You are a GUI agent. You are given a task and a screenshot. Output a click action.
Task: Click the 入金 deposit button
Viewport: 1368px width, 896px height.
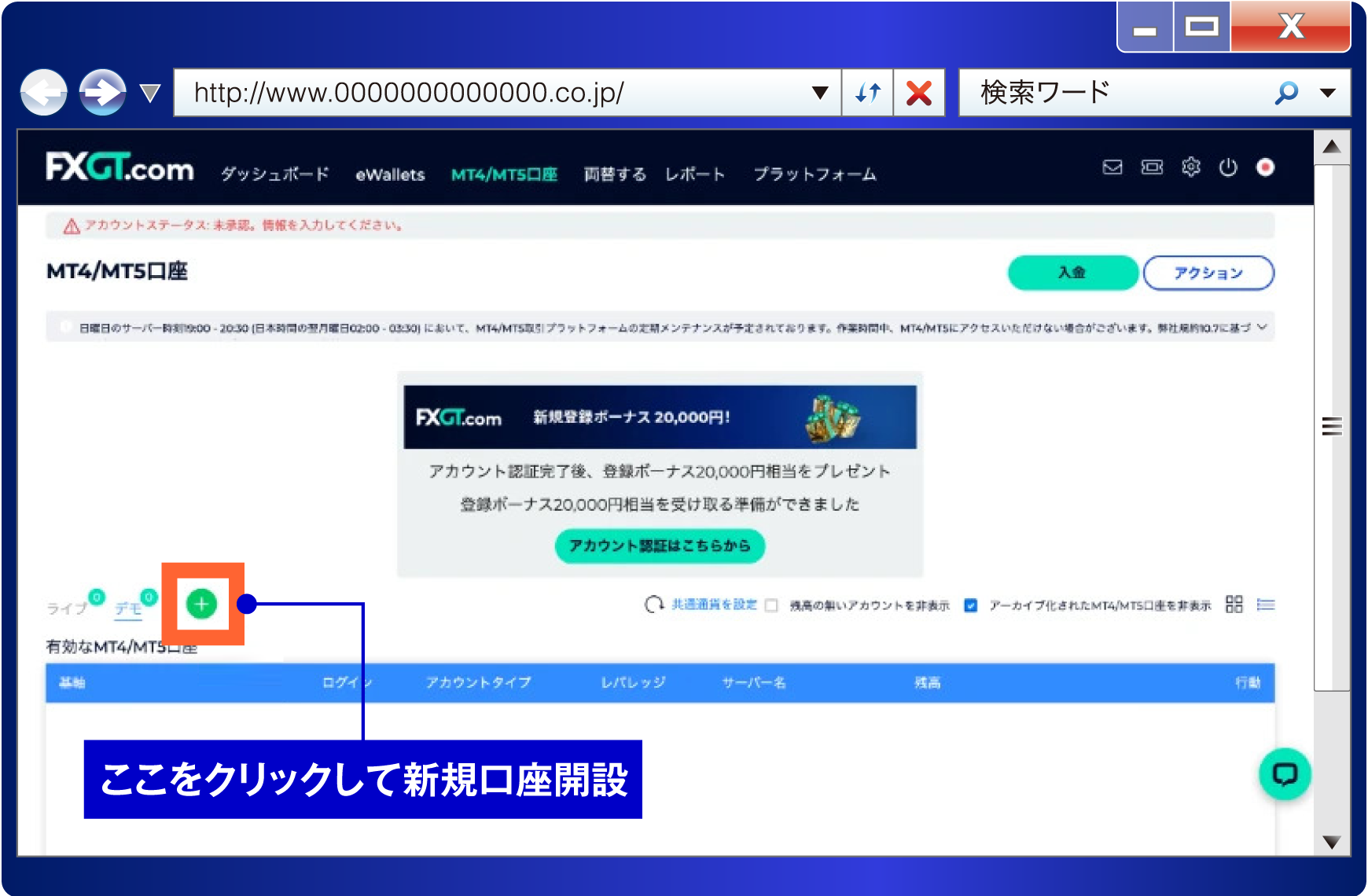click(x=1072, y=273)
